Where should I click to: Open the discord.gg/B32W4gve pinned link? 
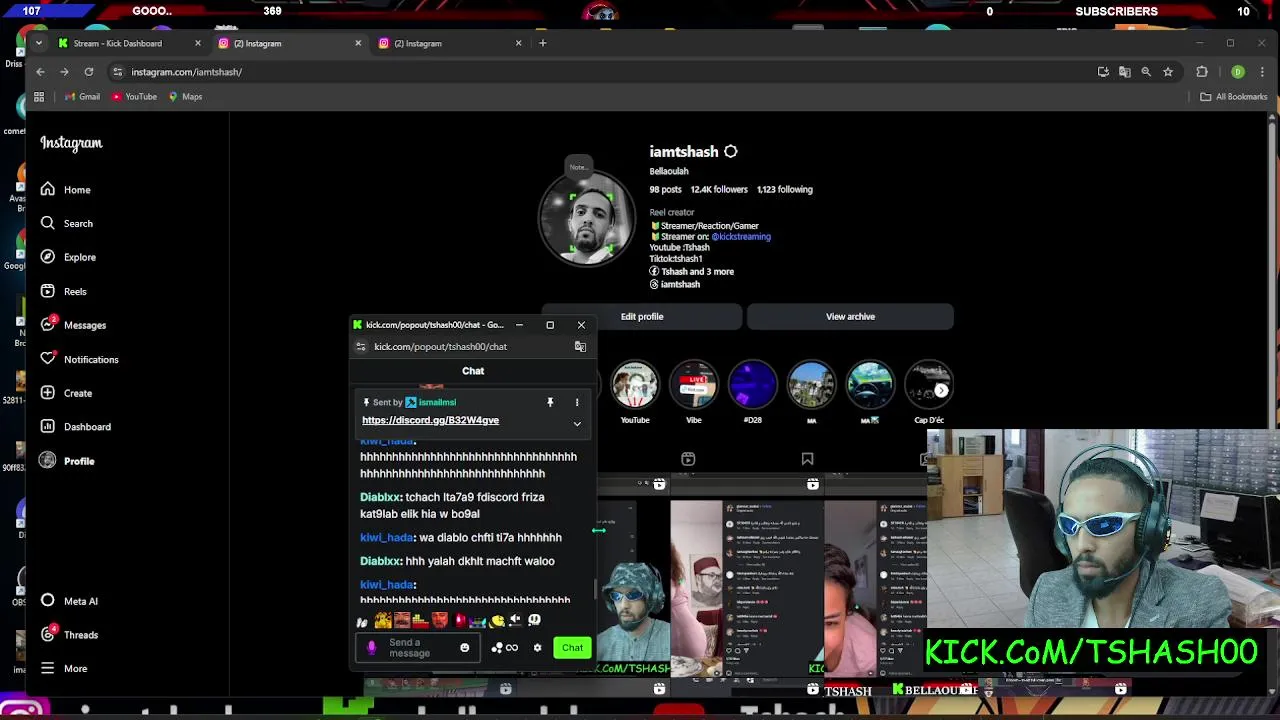(x=430, y=421)
